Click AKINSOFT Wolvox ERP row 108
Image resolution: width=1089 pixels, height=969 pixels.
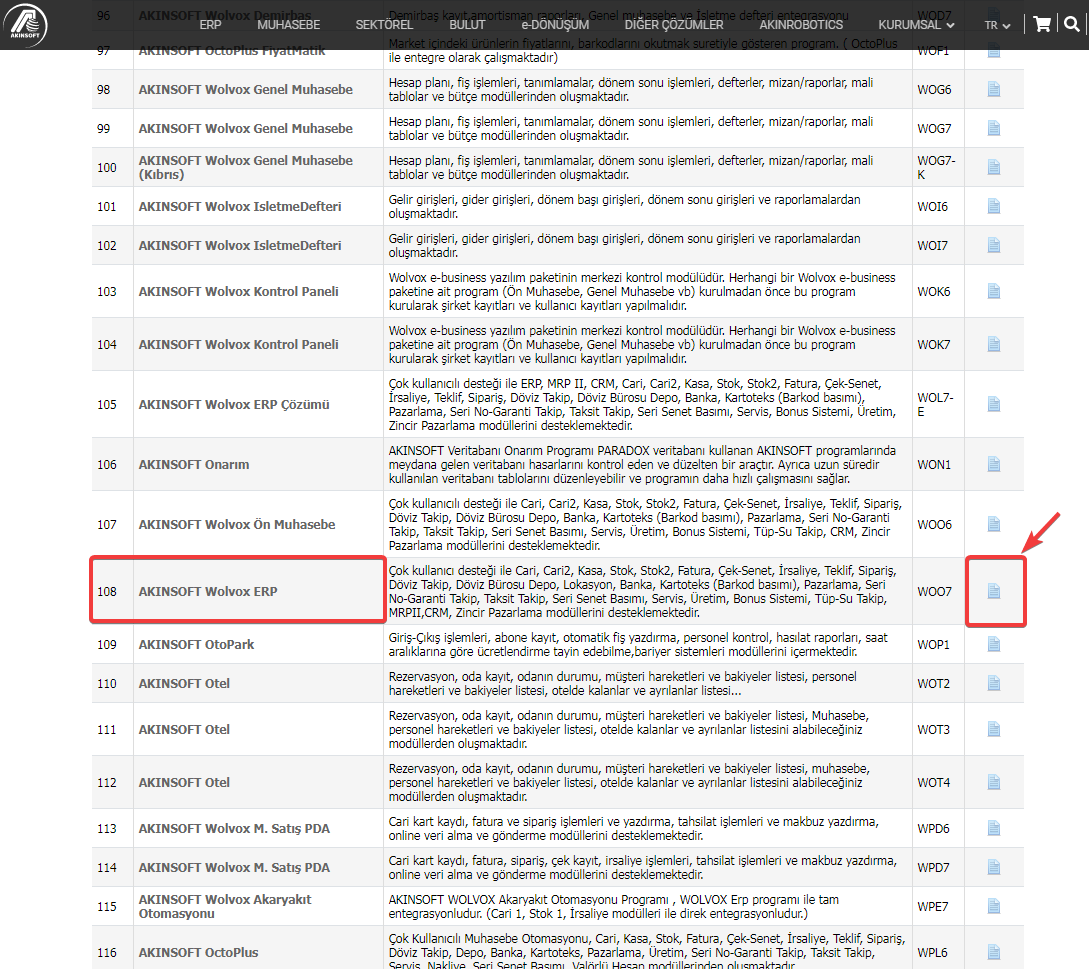point(208,592)
